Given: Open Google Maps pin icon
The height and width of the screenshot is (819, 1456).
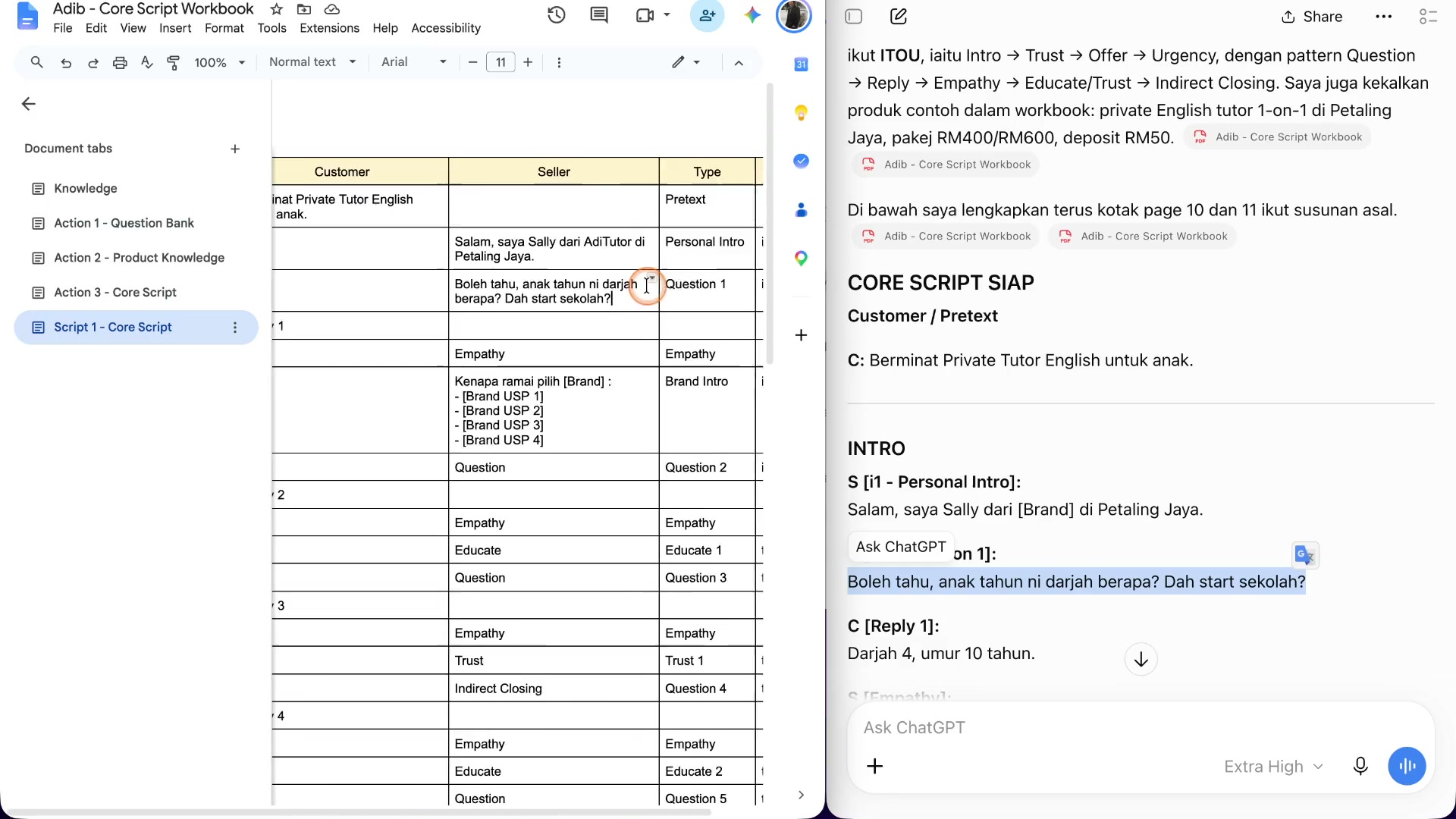Looking at the screenshot, I should [x=801, y=259].
